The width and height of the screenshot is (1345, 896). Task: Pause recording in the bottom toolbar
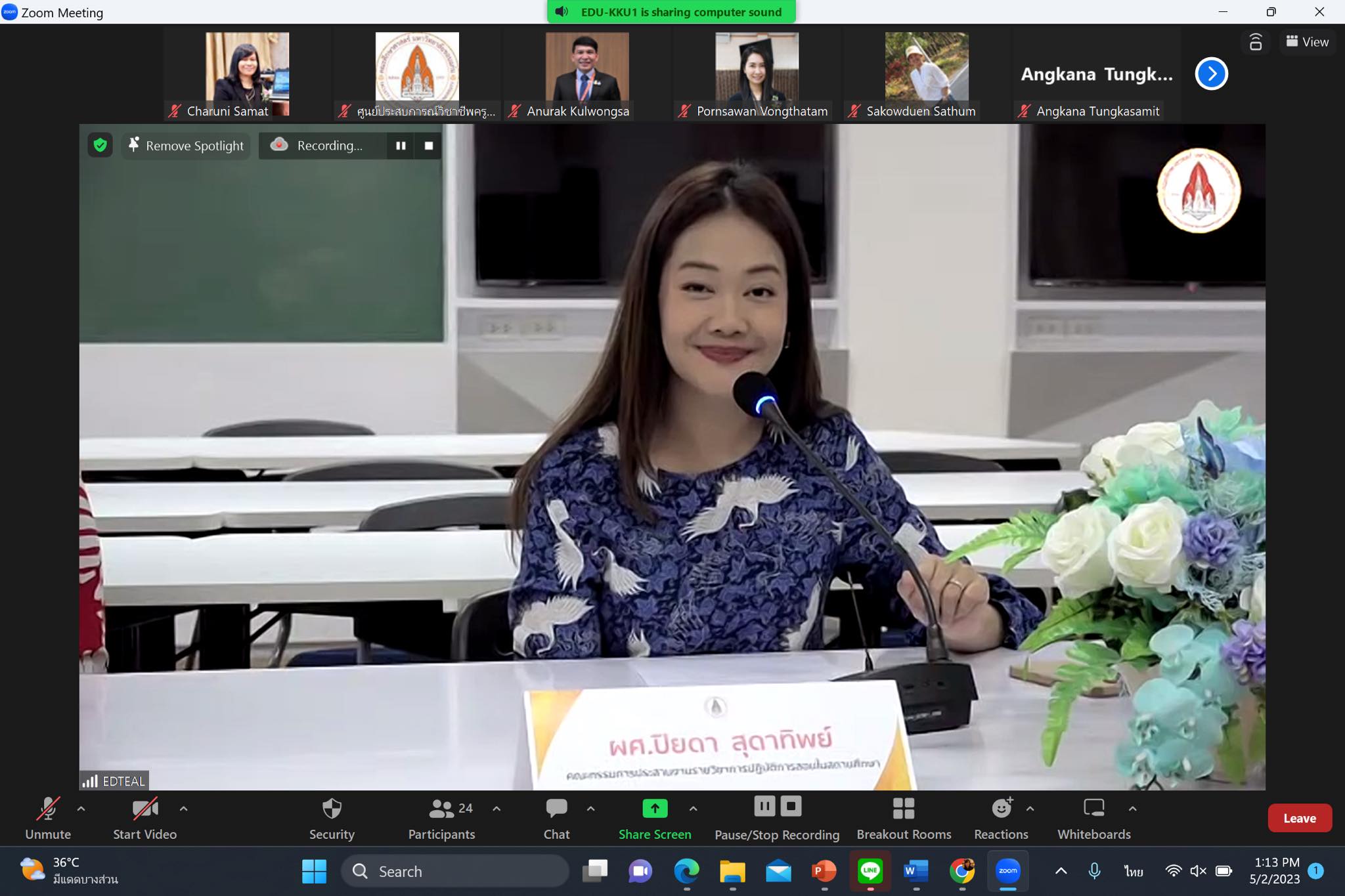point(764,806)
